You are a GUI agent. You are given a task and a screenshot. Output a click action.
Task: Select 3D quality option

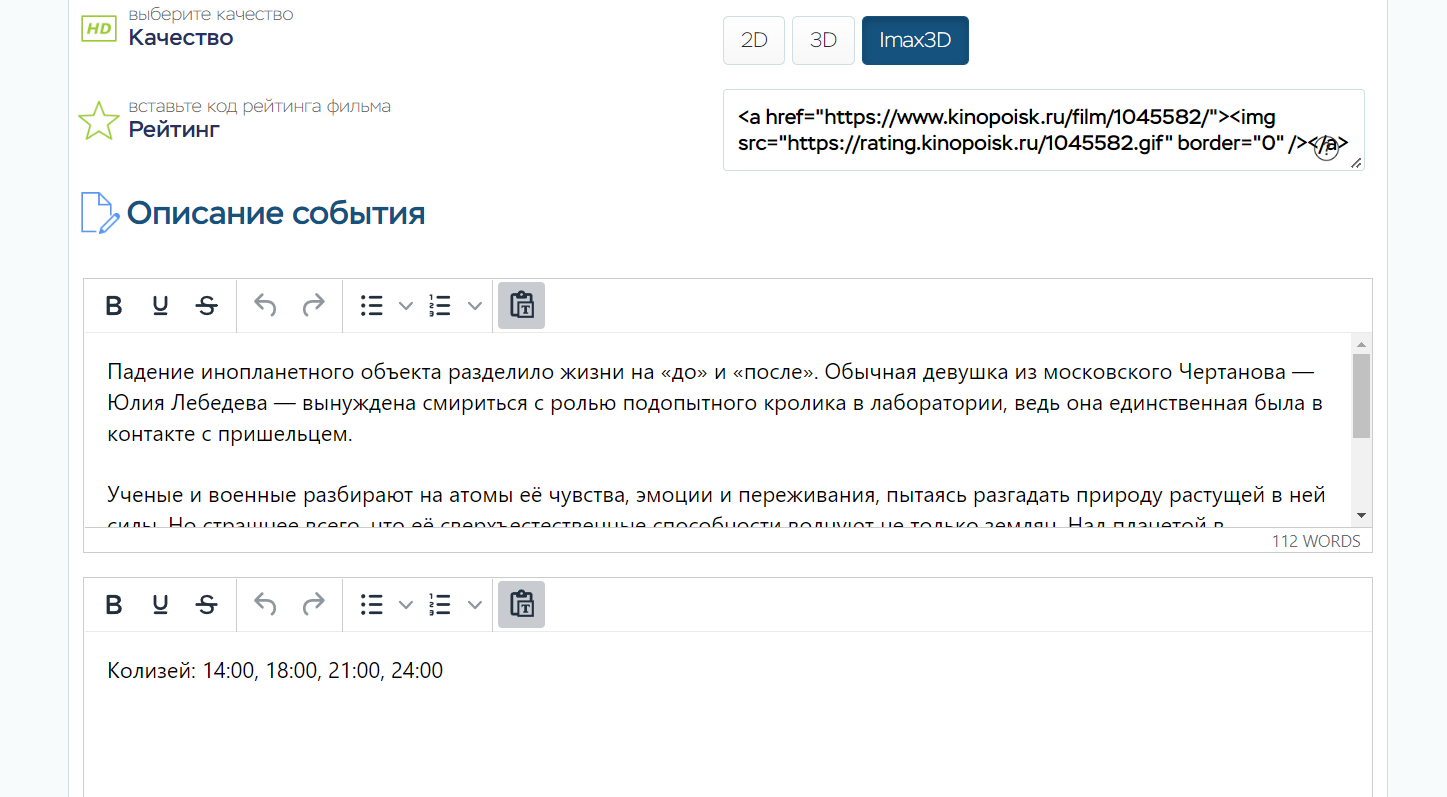823,41
